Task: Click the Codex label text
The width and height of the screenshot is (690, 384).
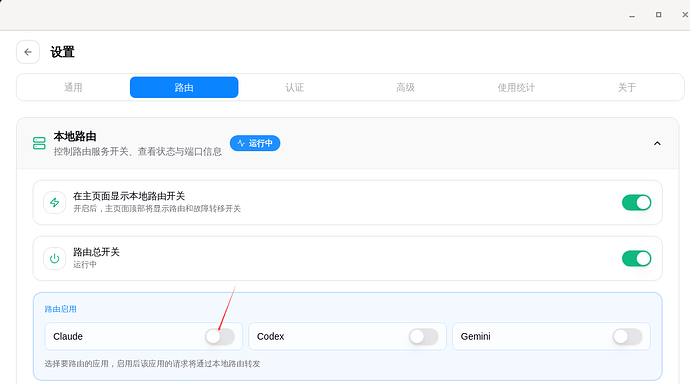Action: click(271, 336)
